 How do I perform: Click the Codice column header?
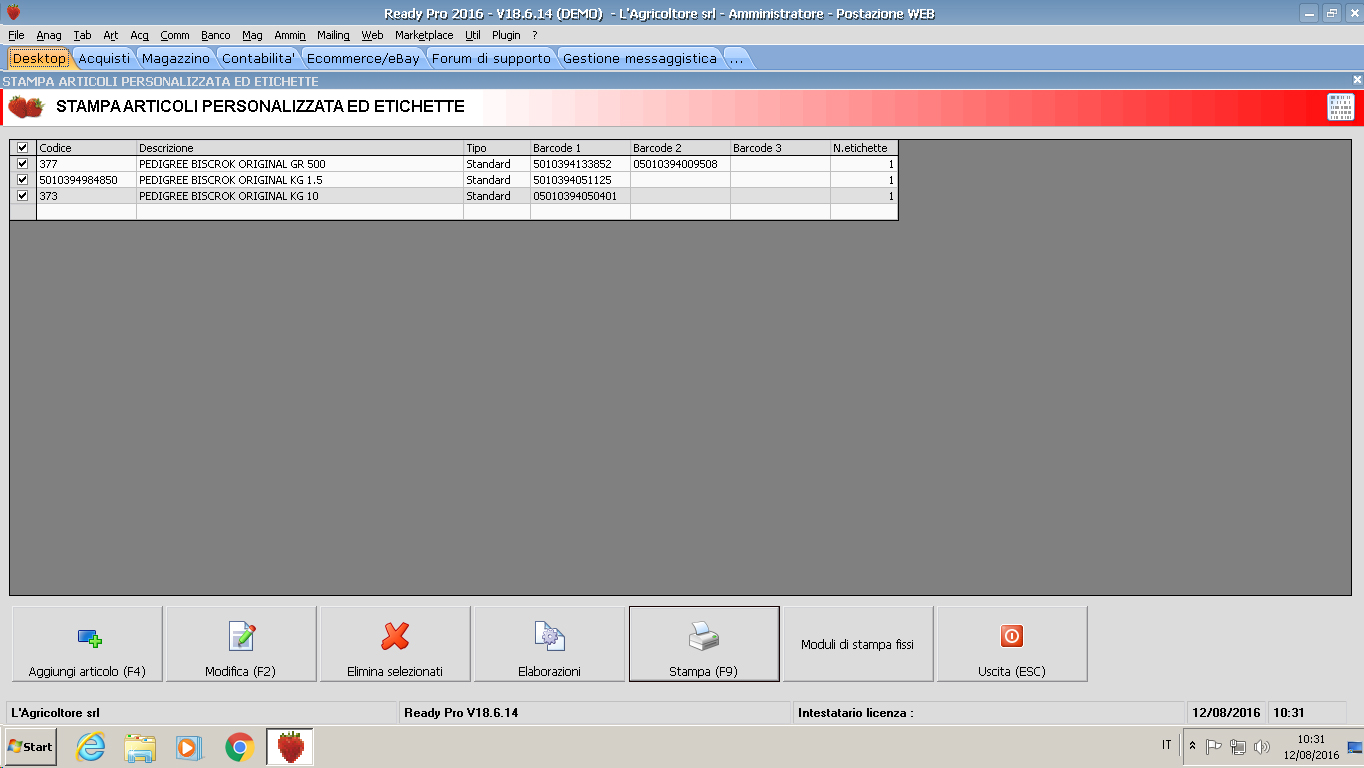86,148
